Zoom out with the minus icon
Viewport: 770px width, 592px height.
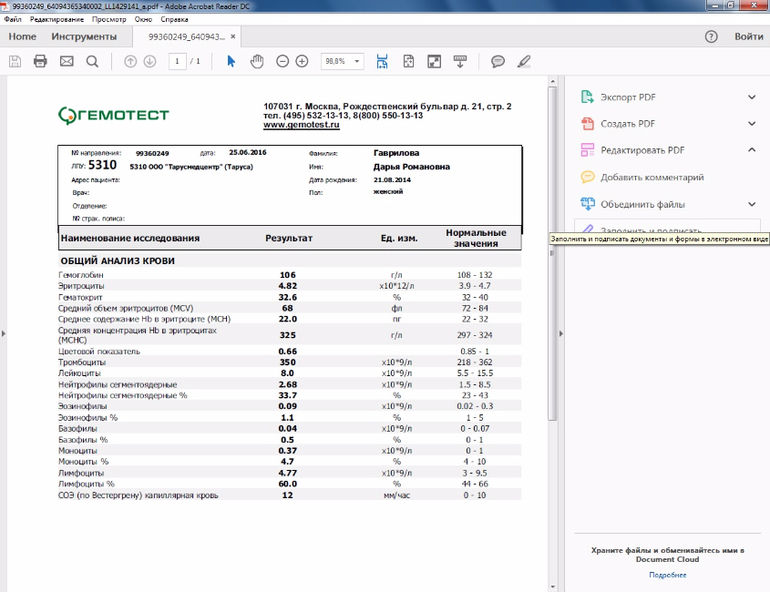(282, 61)
